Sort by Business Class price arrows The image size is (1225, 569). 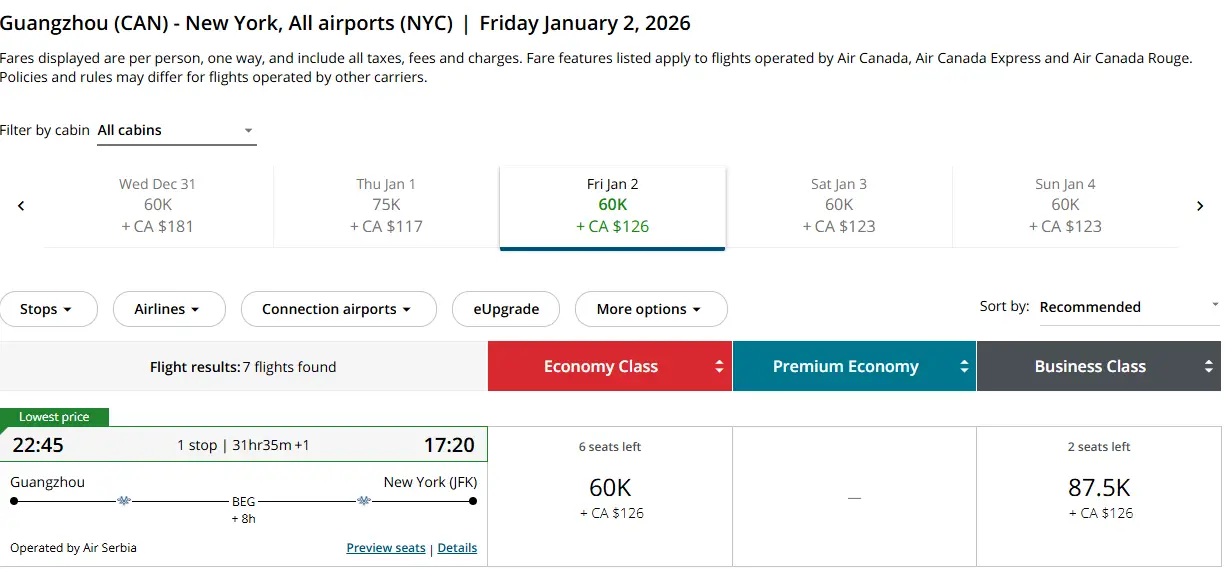pos(1208,367)
